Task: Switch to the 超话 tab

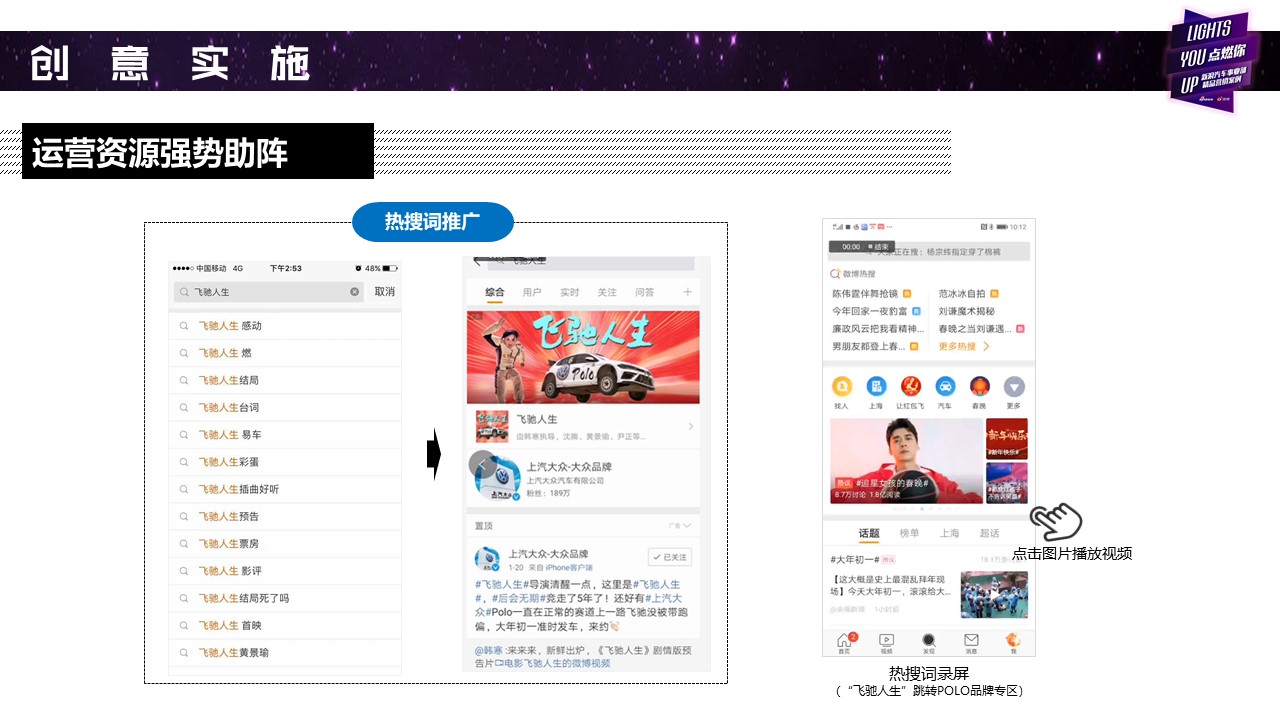Action: pos(989,534)
